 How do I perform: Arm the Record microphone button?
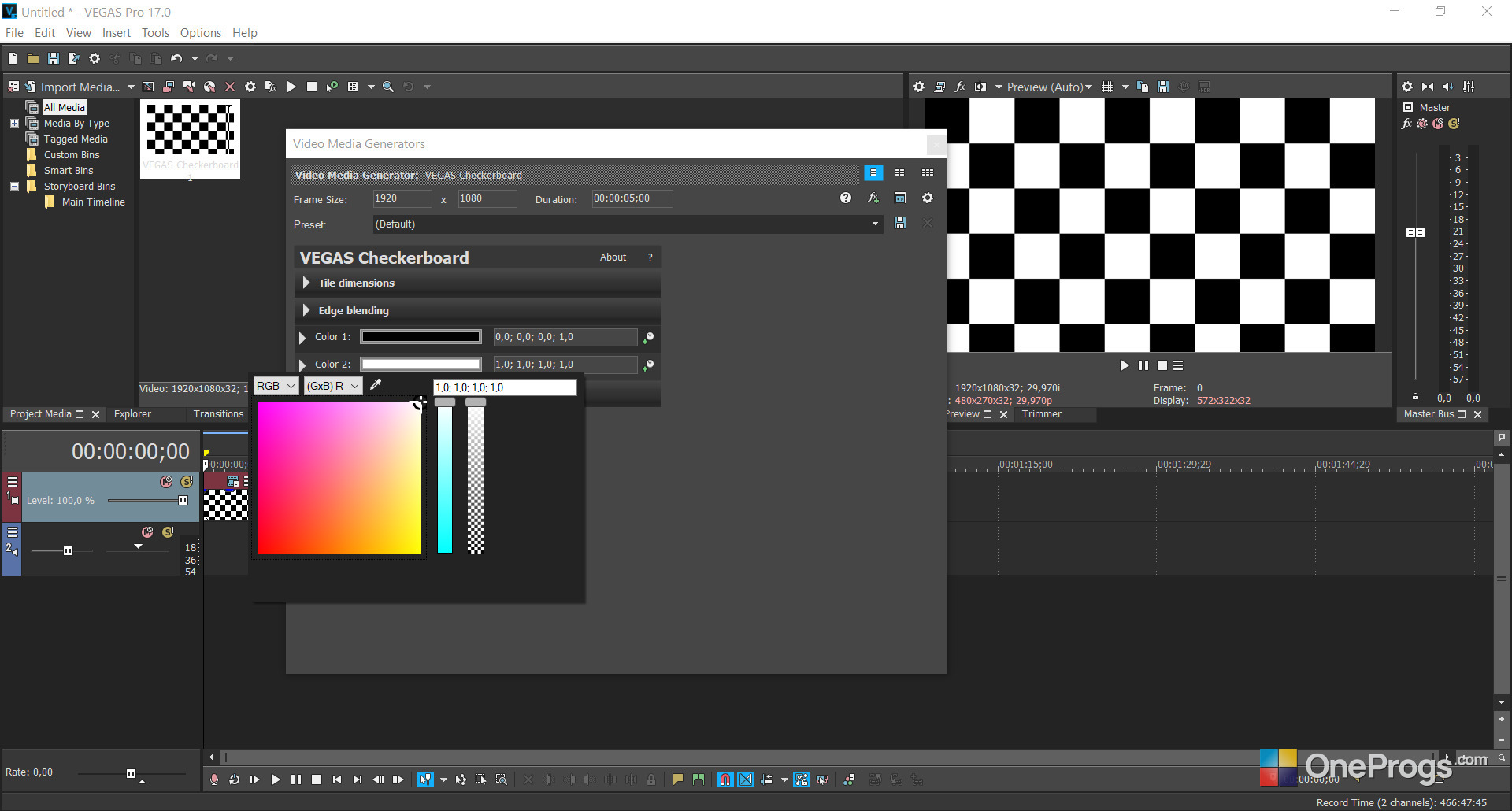point(213,780)
